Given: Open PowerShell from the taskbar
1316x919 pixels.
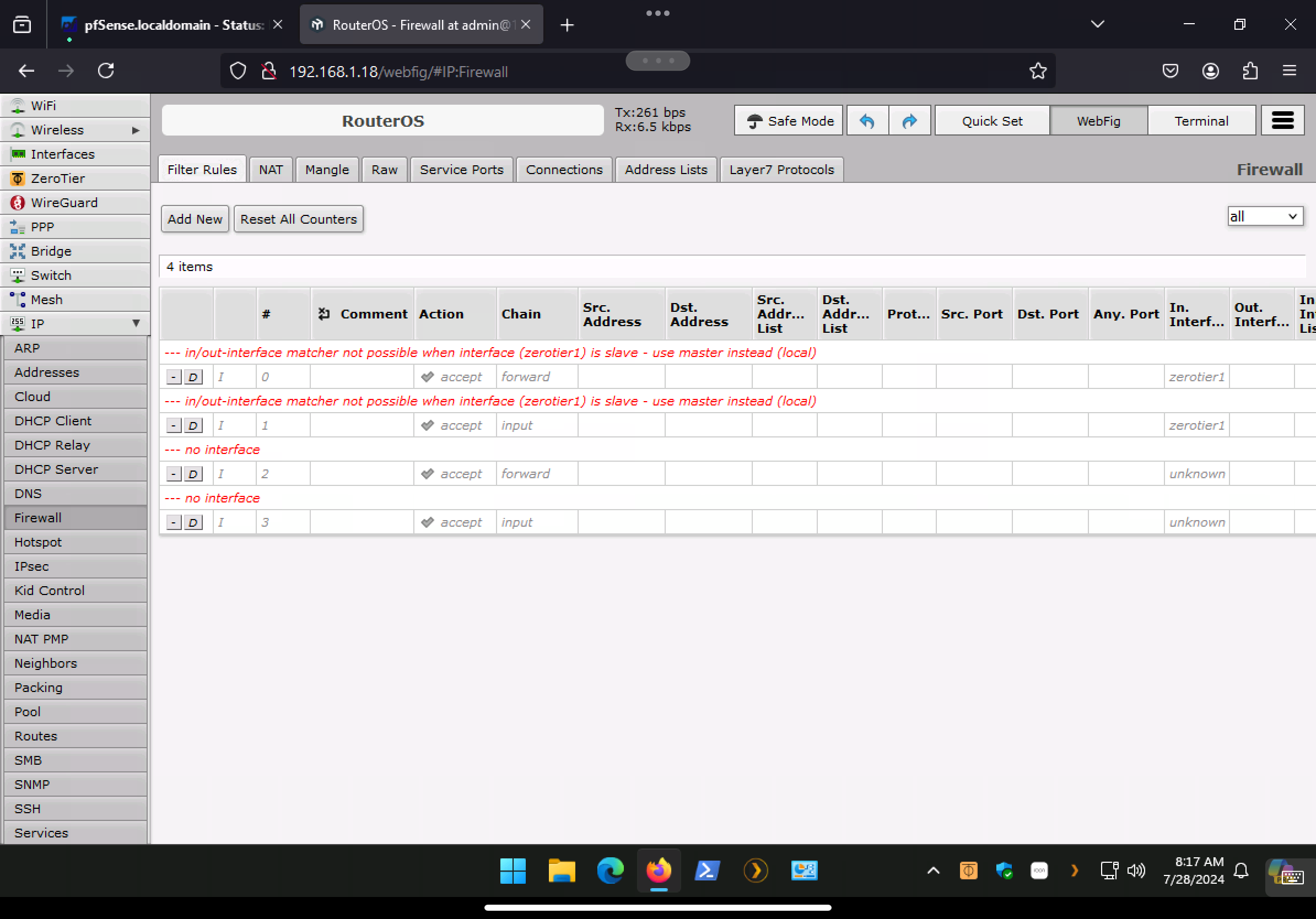Looking at the screenshot, I should [706, 871].
